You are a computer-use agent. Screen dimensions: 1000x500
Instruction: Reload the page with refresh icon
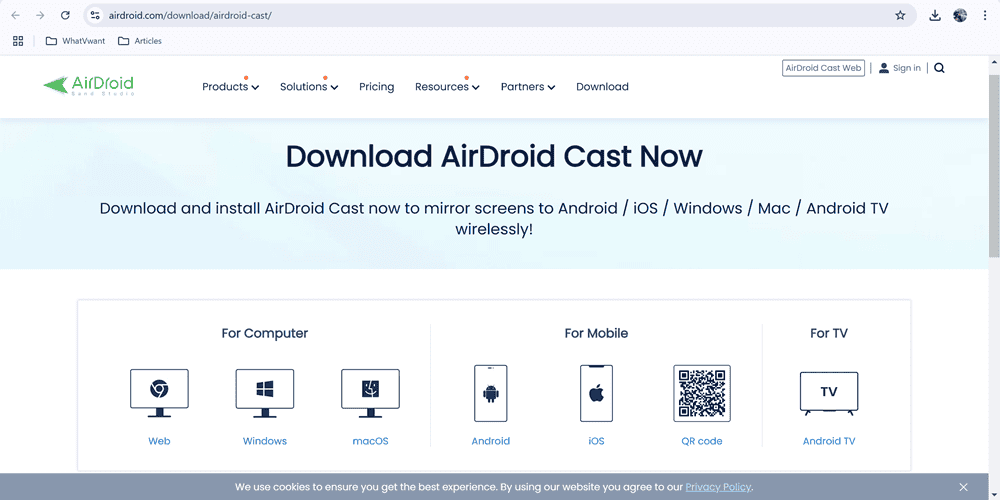[x=65, y=15]
